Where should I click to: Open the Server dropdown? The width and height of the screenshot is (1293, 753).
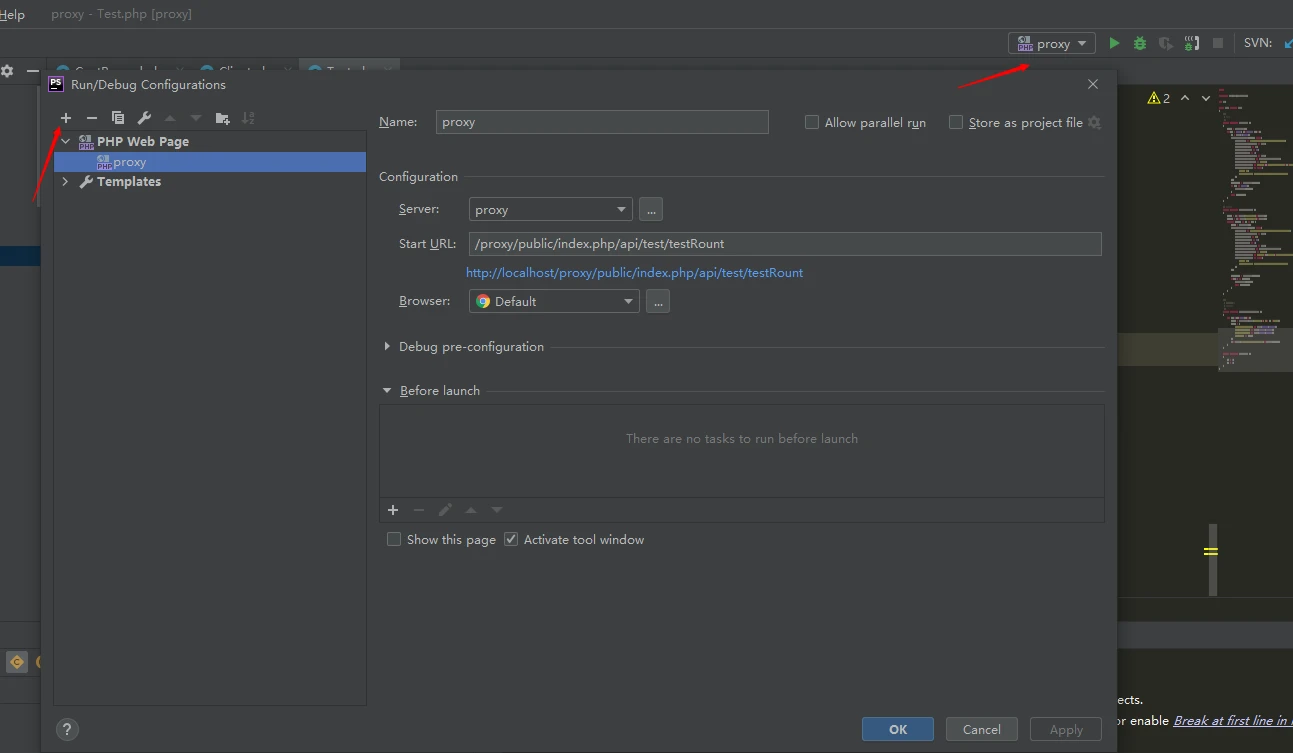click(x=550, y=209)
